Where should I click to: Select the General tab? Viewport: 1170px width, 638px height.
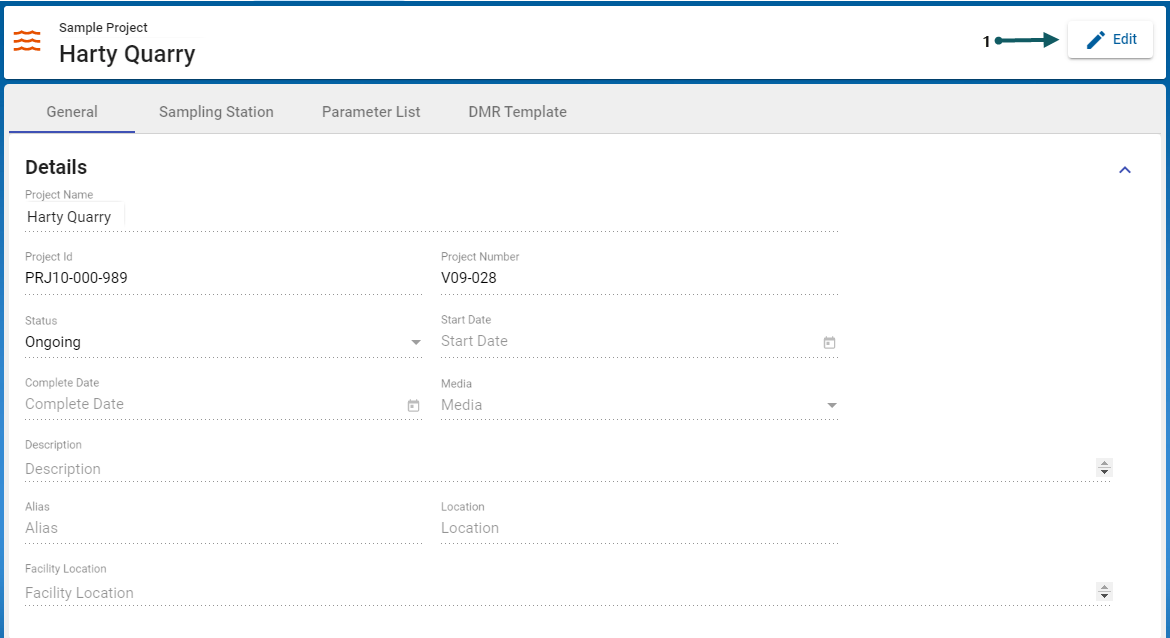point(72,112)
